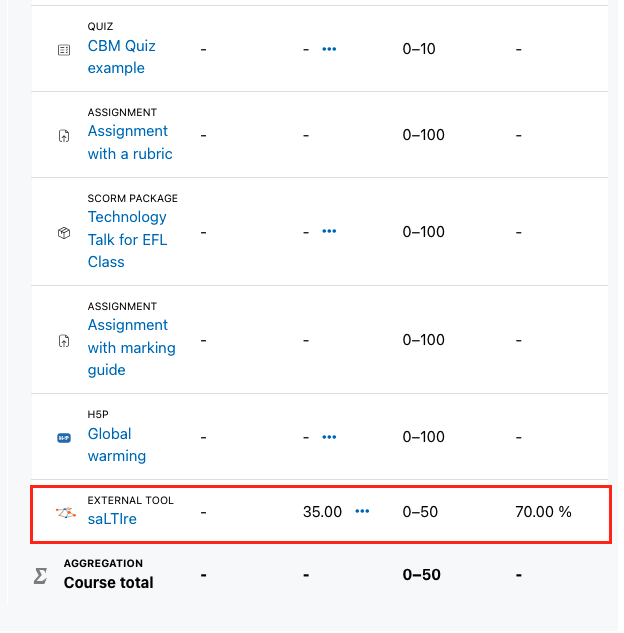Image resolution: width=624 pixels, height=633 pixels.
Task: Click the sigma icon beside Course total
Action: (x=40, y=576)
